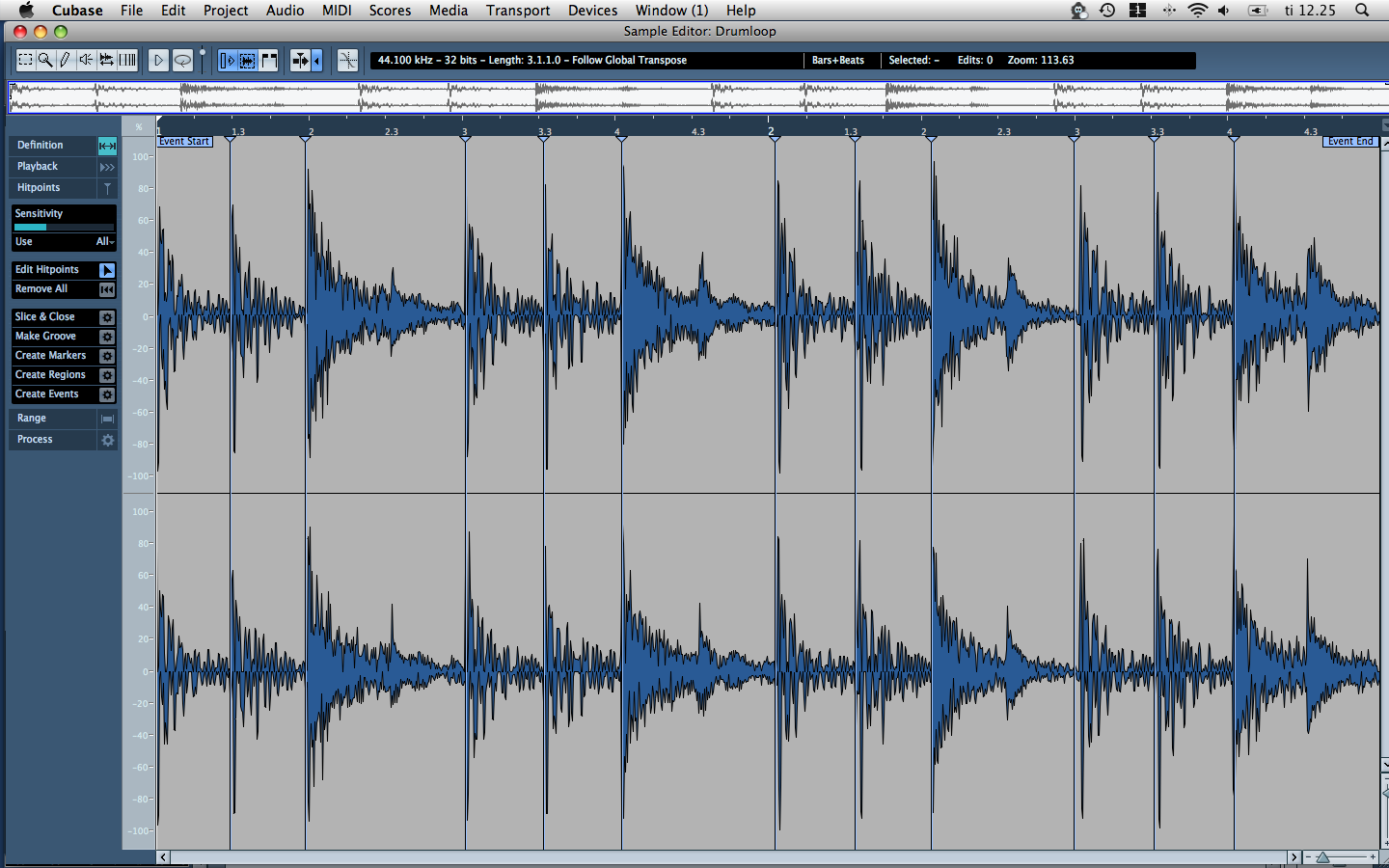The width and height of the screenshot is (1389, 868).
Task: Click Create Events gear icon
Action: (107, 394)
